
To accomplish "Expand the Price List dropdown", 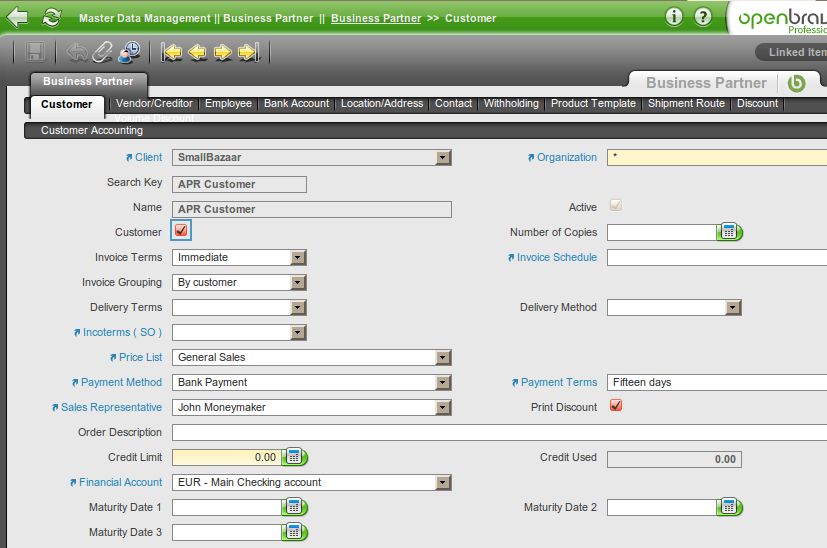I will 443,357.
